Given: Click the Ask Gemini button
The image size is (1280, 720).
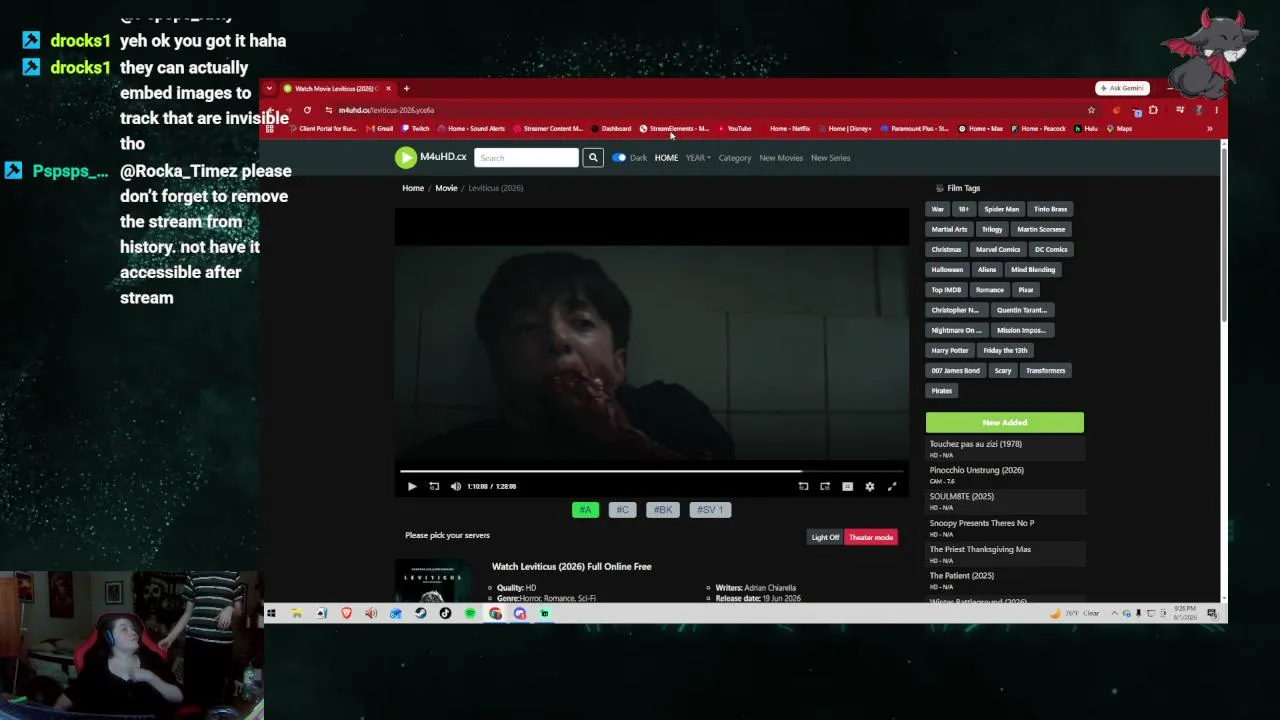Looking at the screenshot, I should coord(1122,88).
